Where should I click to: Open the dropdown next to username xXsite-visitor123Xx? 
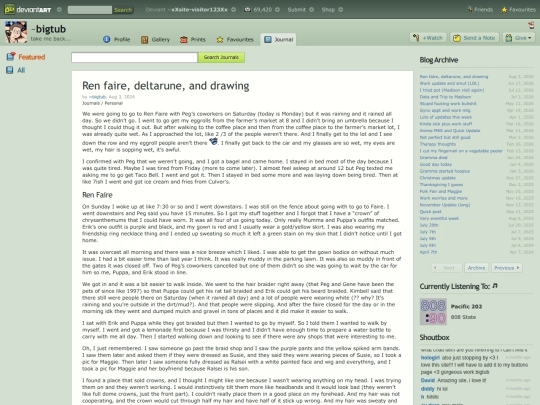233,10
